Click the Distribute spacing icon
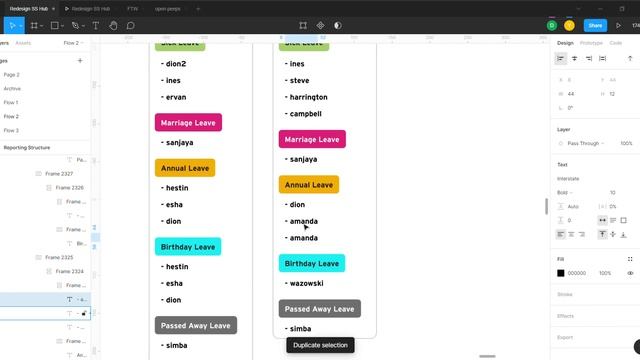This screenshot has width=640, height=360. pyautogui.click(x=602, y=59)
